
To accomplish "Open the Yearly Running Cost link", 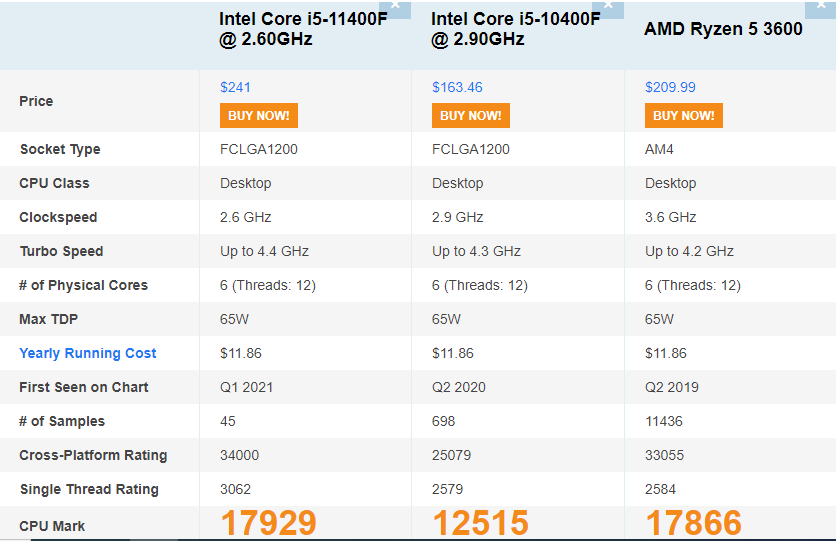I will click(87, 353).
